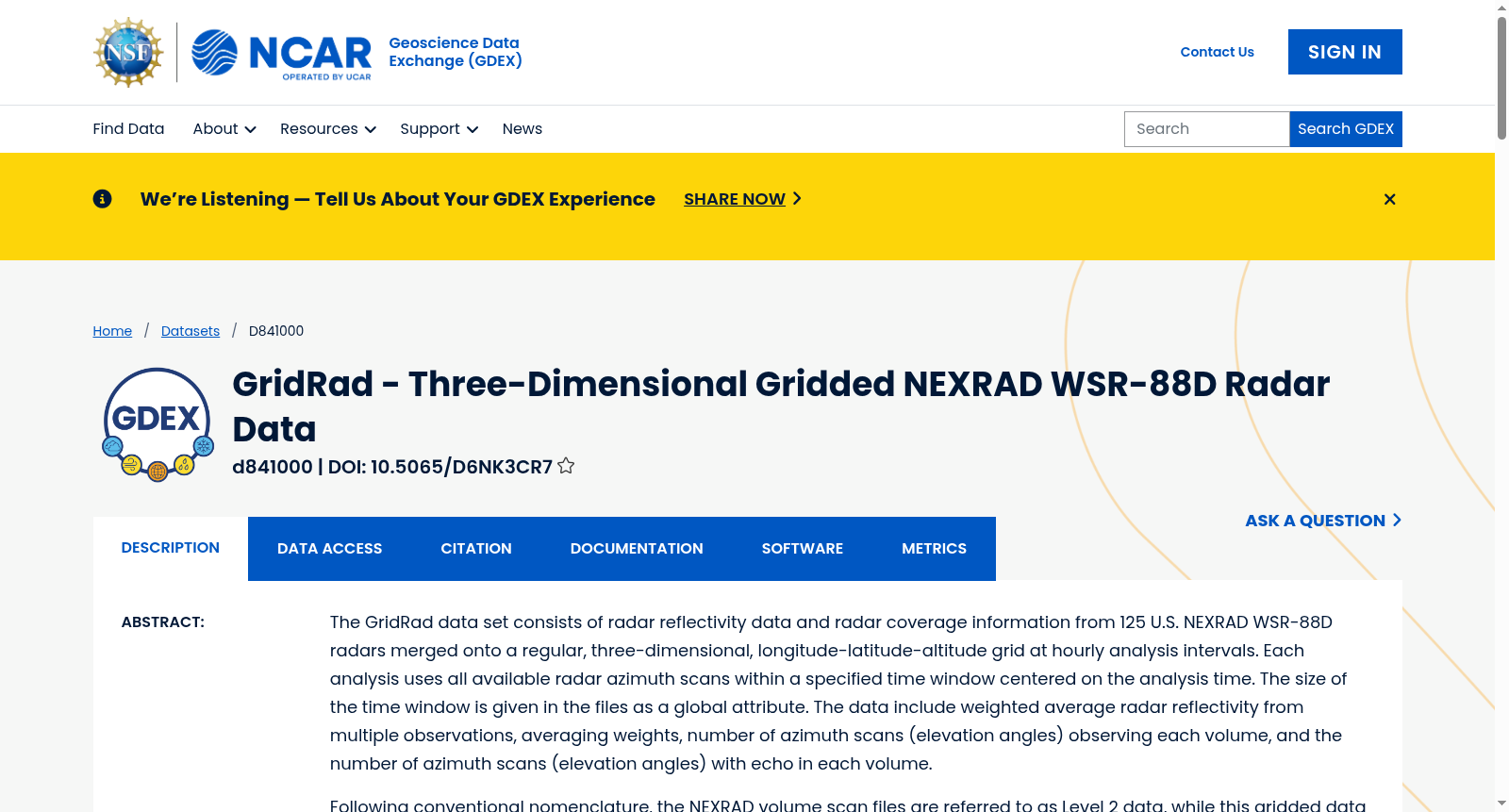Dismiss the yellow feedback banner

(x=1389, y=199)
